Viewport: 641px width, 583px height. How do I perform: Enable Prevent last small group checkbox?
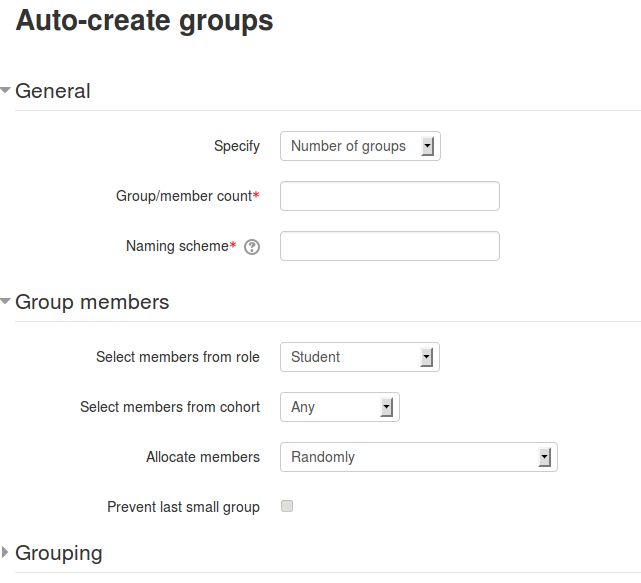point(287,506)
